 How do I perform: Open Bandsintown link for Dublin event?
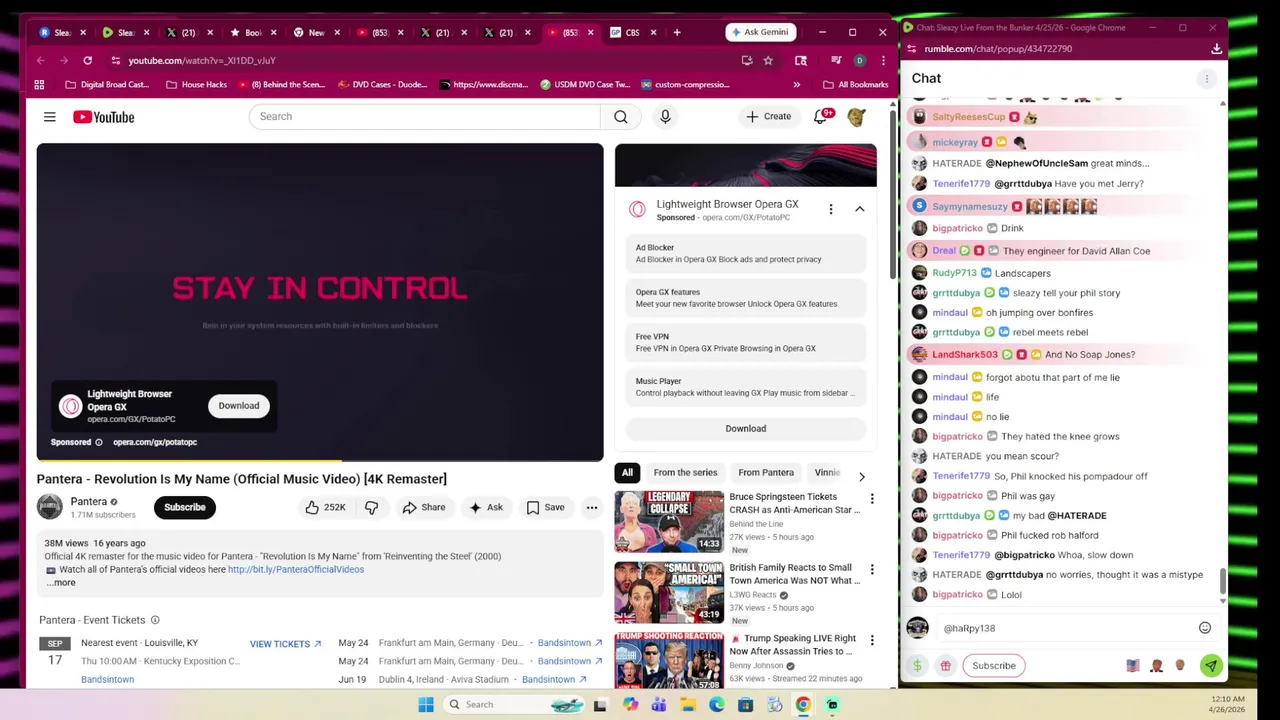point(554,679)
